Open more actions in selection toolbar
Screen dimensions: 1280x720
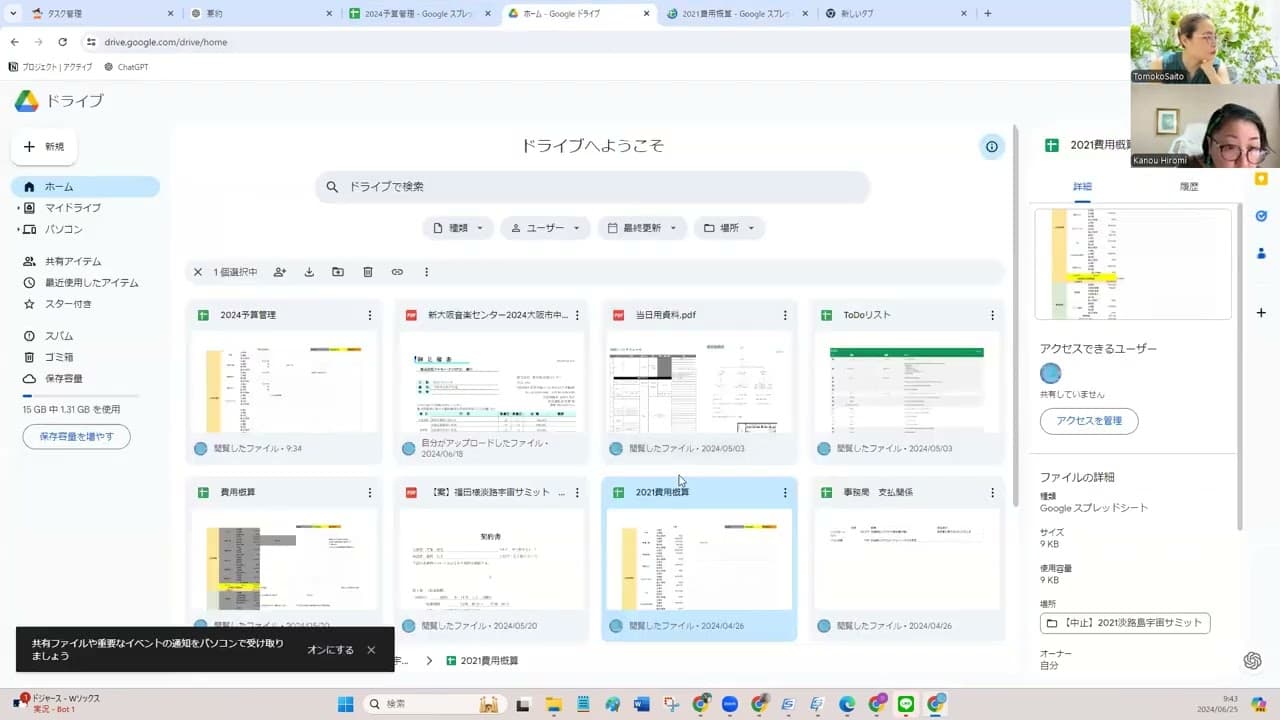tap(426, 272)
